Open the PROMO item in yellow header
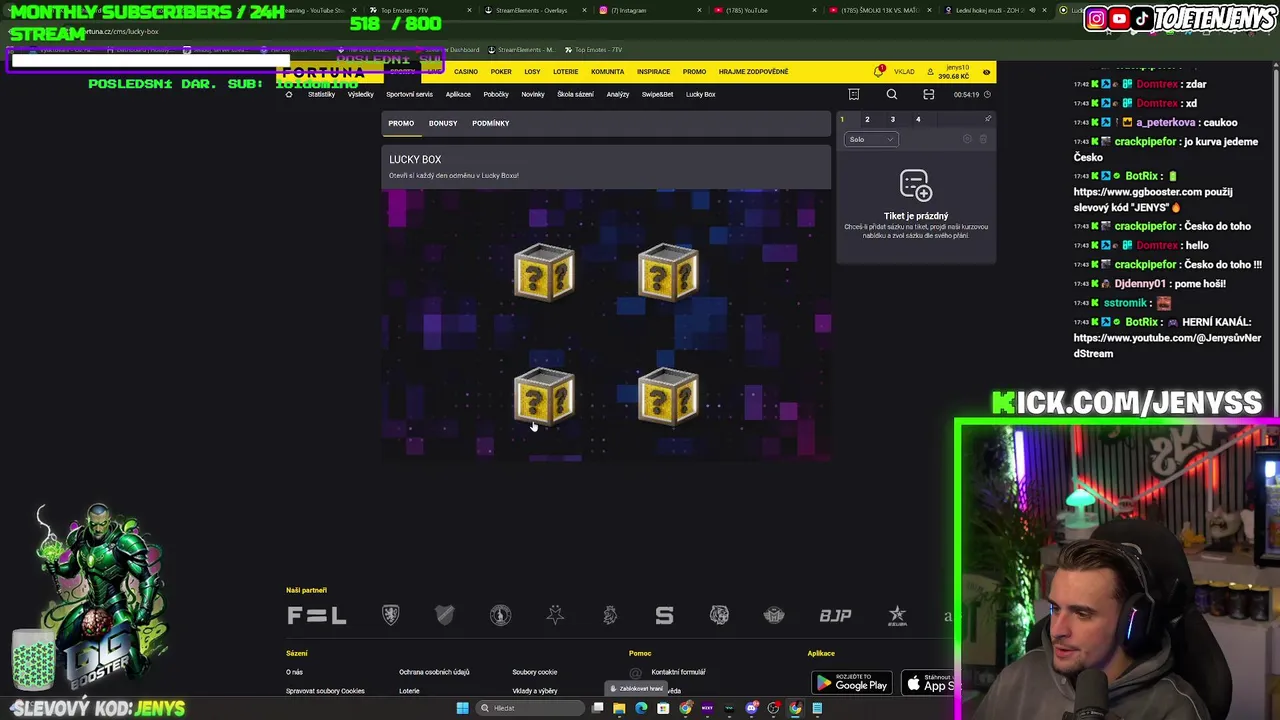 pyautogui.click(x=694, y=72)
